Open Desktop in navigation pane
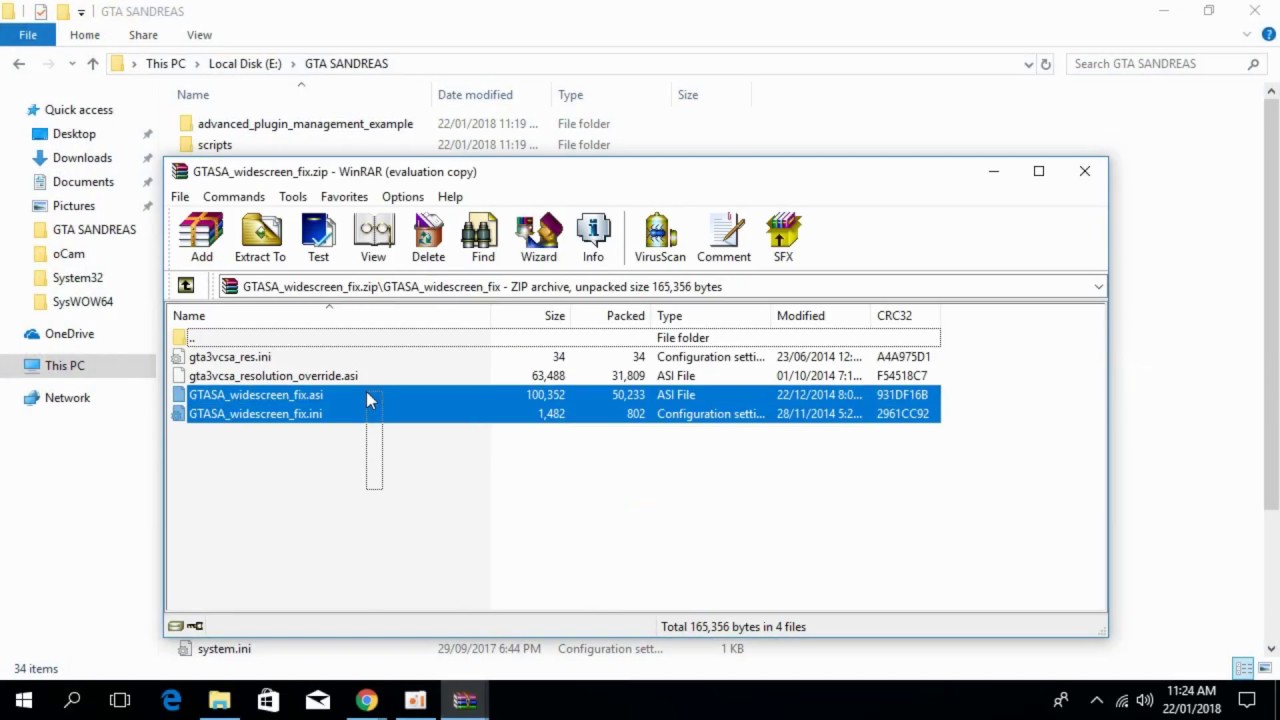The width and height of the screenshot is (1280, 720). click(x=74, y=134)
